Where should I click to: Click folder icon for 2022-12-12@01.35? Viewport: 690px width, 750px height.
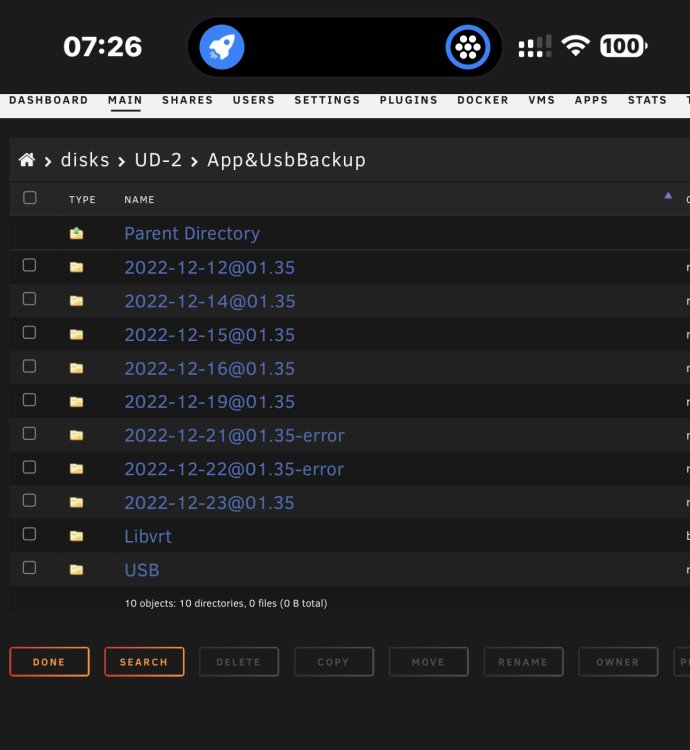(x=77, y=267)
